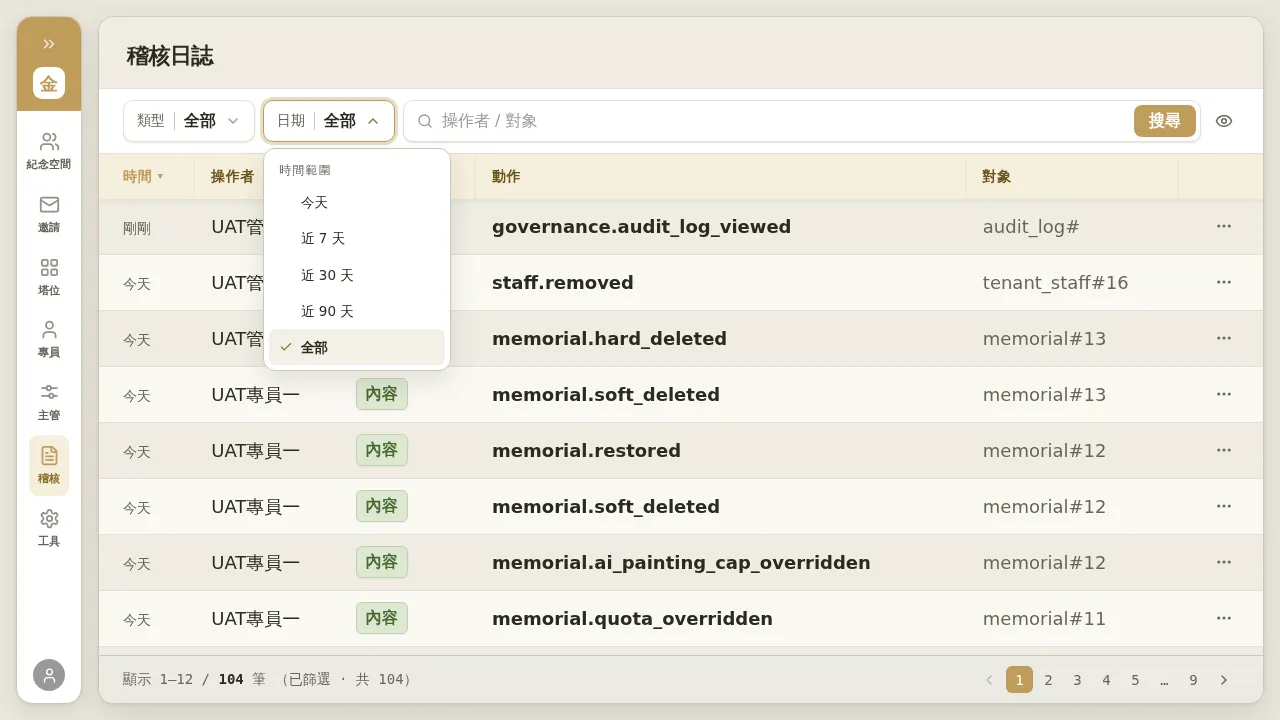Click 剛剛 time cell
This screenshot has height=720, width=1280.
pyautogui.click(x=137, y=228)
